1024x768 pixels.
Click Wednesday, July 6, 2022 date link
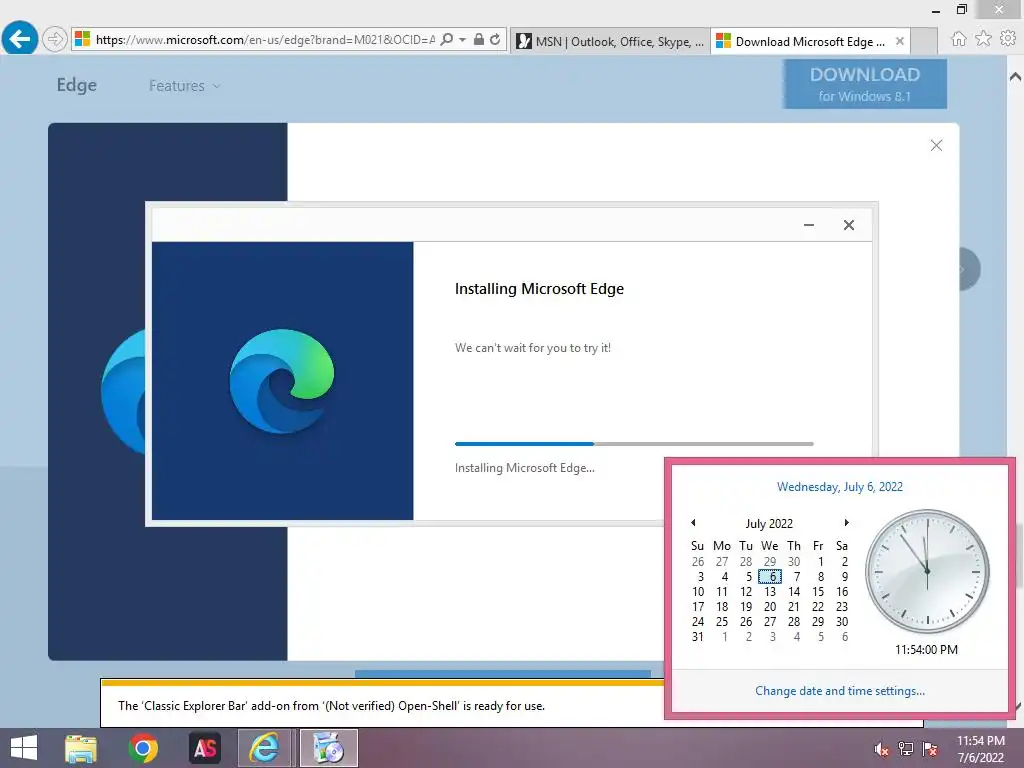(x=839, y=487)
